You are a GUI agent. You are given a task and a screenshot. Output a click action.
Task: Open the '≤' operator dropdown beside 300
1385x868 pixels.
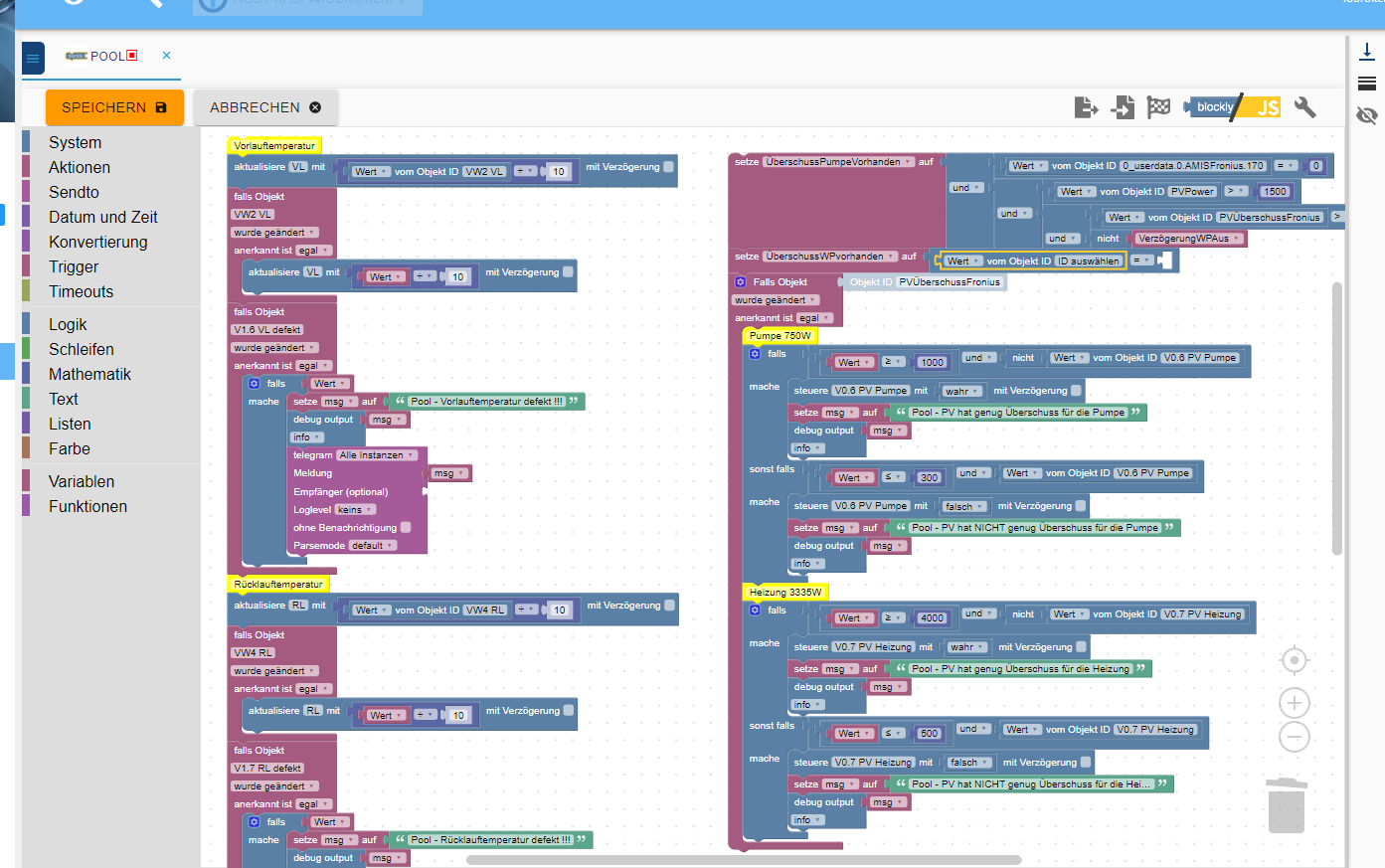click(x=893, y=477)
